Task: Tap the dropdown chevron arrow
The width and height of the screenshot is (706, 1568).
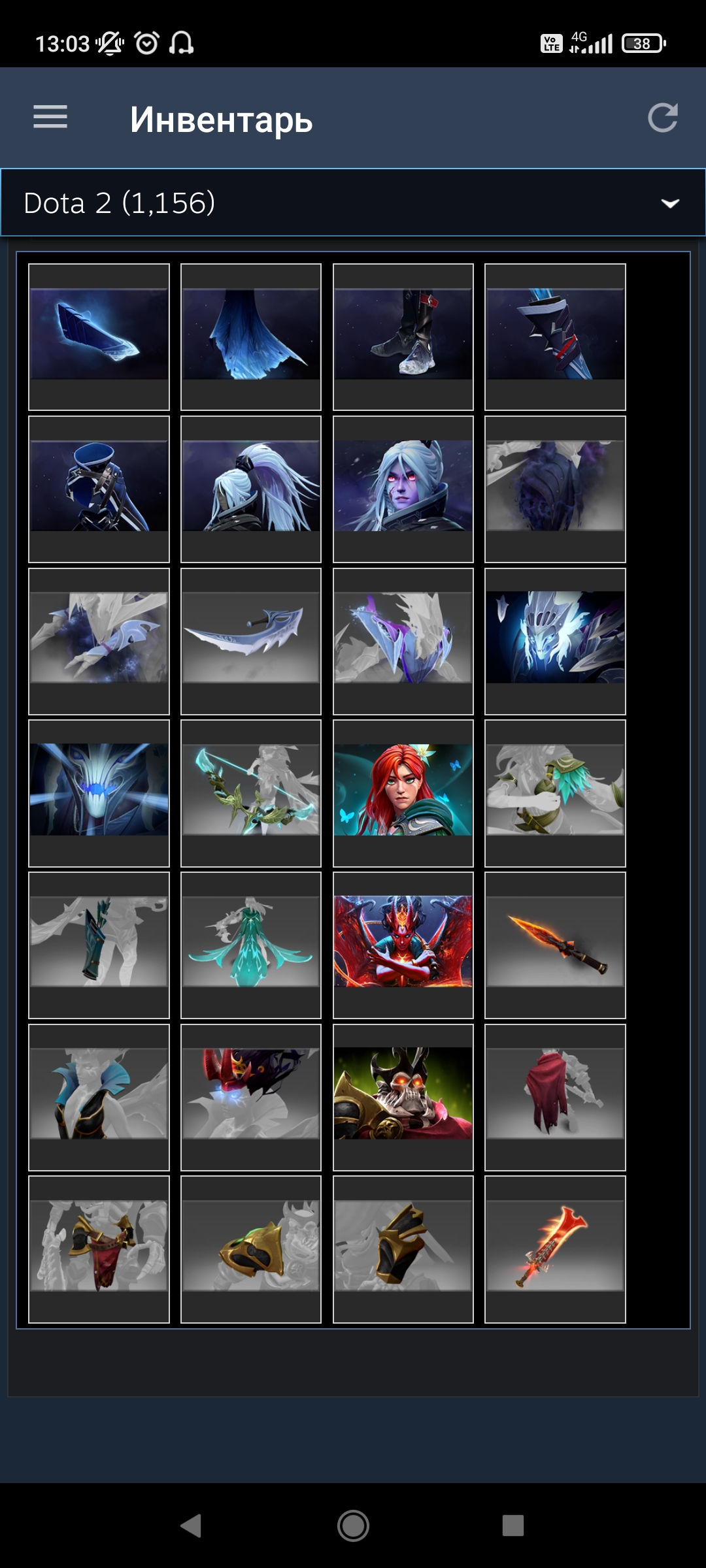Action: coord(670,203)
